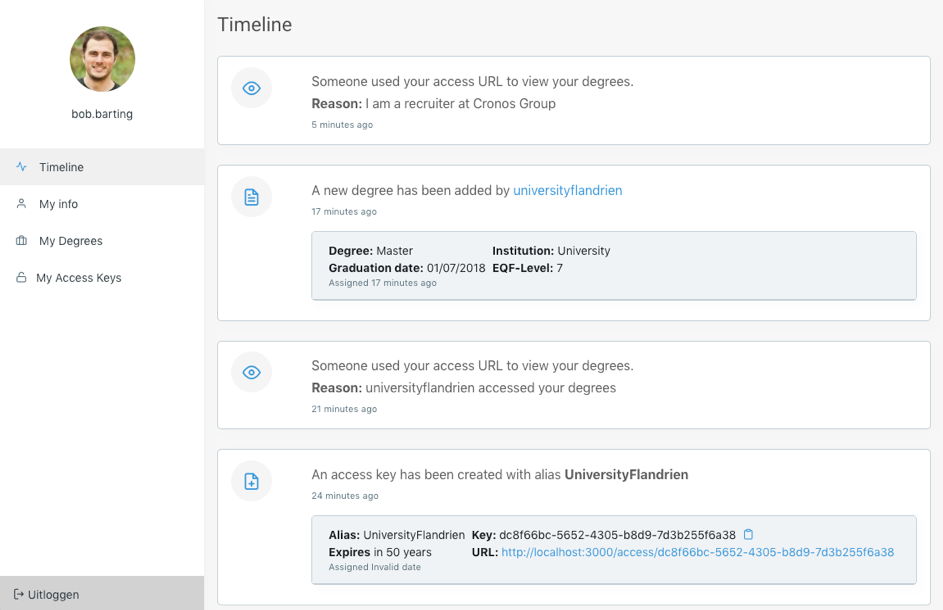The height and width of the screenshot is (610, 943).
Task: Open the localhost access URL link
Action: [x=698, y=552]
